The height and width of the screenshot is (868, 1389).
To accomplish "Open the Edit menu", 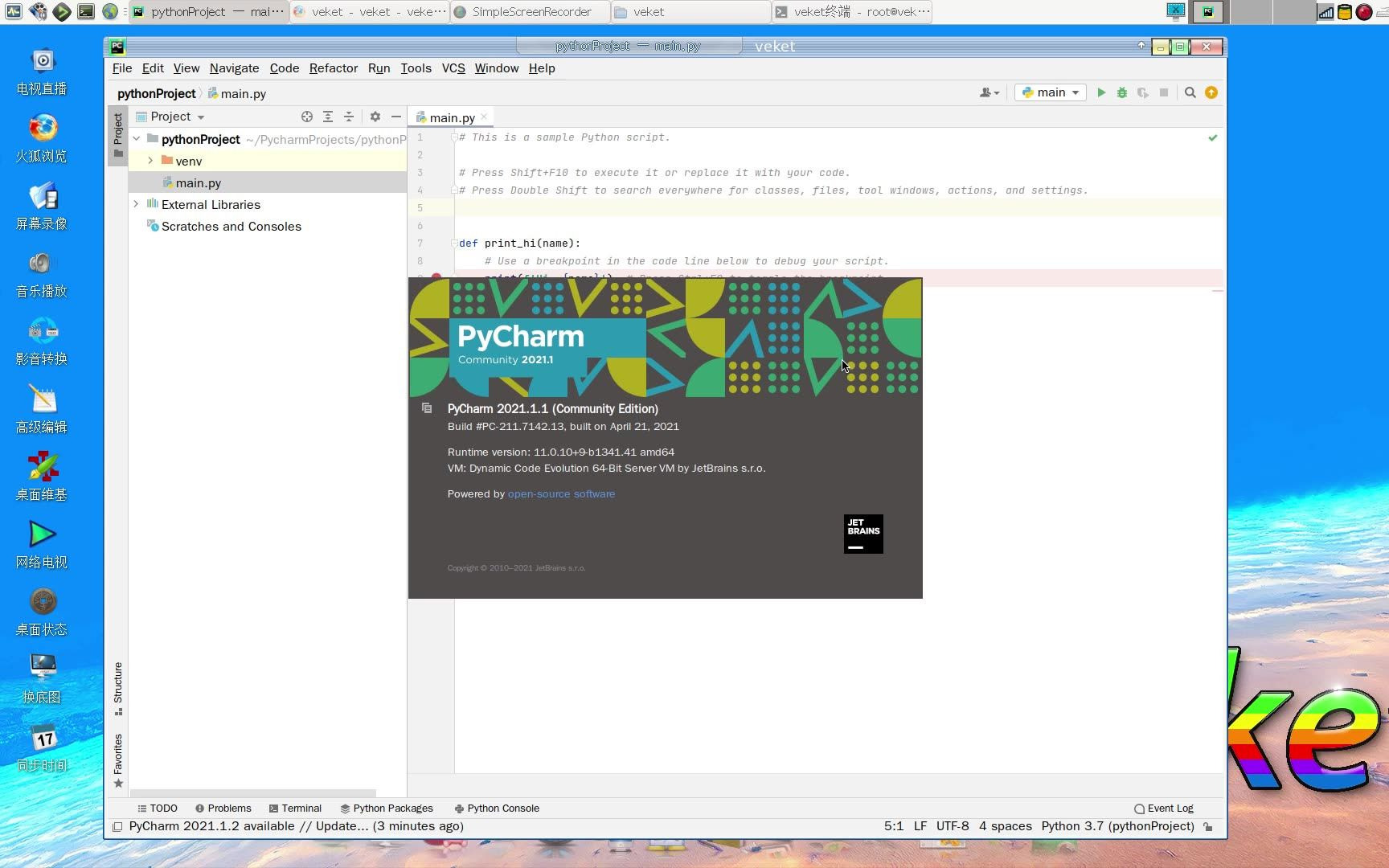I will tap(153, 68).
